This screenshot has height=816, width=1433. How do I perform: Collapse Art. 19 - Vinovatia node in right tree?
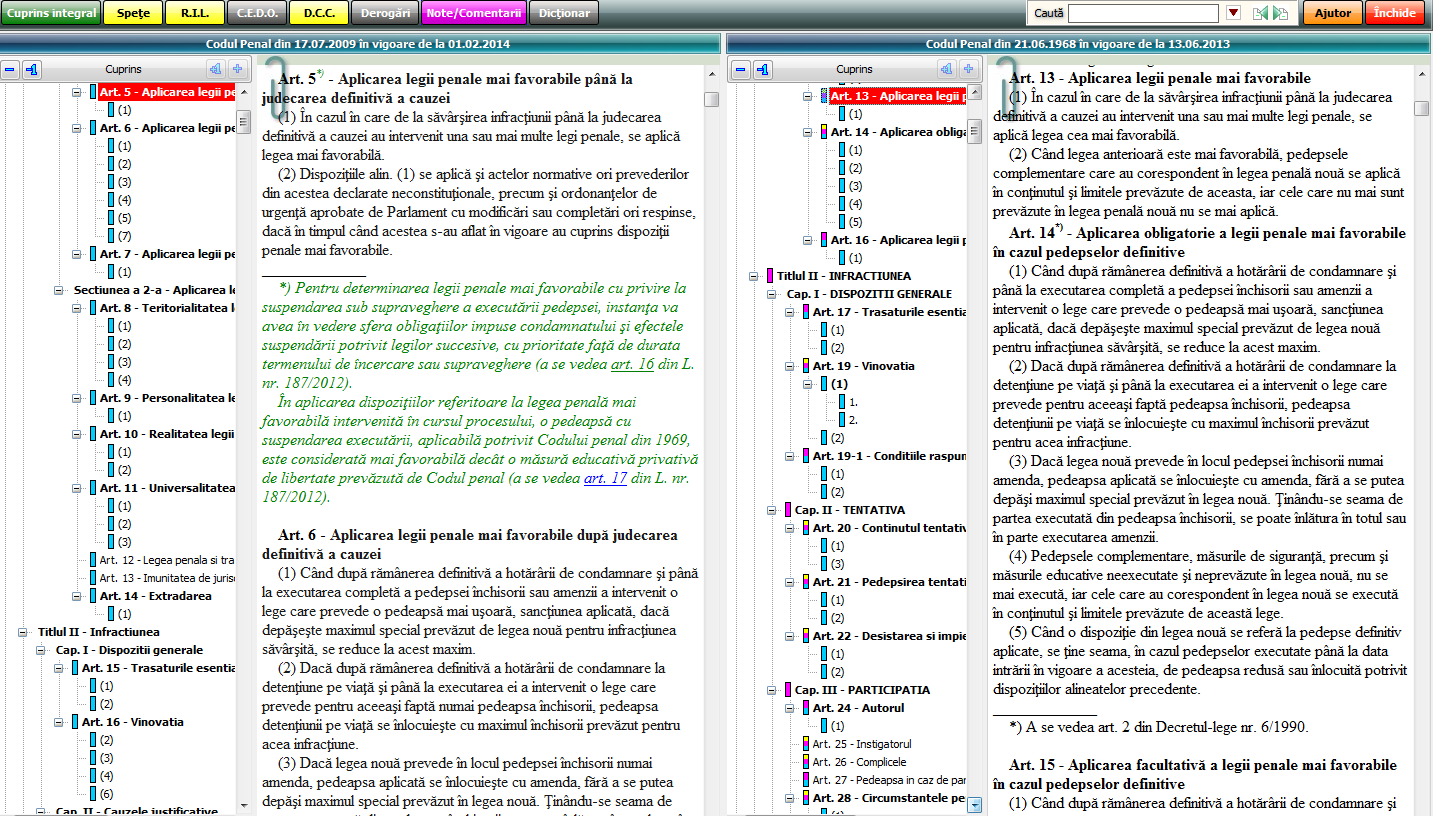point(790,366)
